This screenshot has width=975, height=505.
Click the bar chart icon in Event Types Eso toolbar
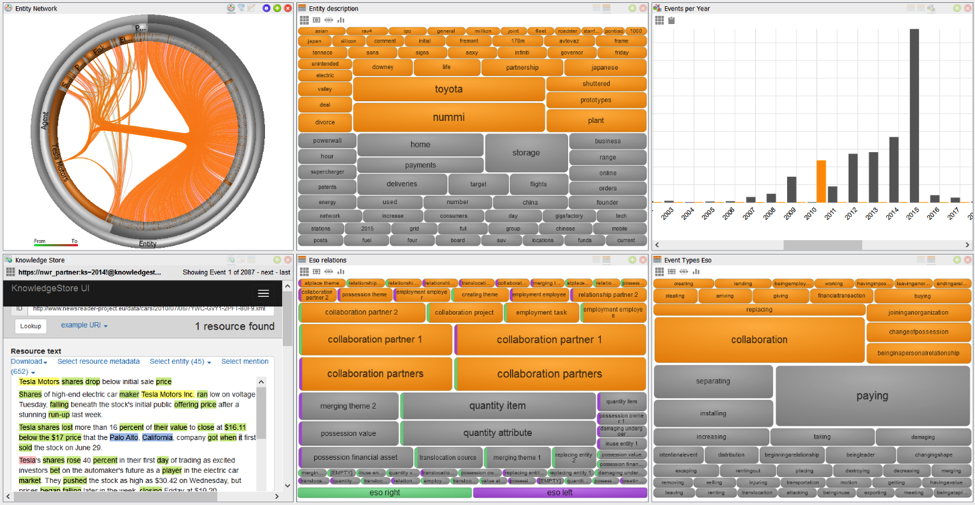tap(696, 271)
